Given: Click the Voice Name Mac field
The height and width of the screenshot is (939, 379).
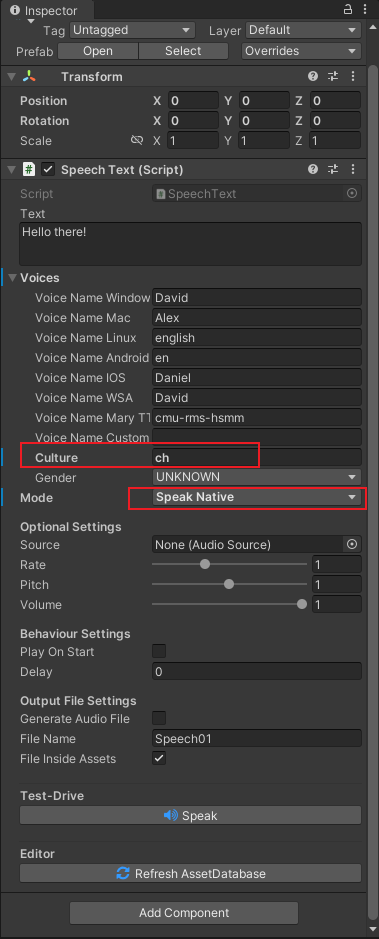Looking at the screenshot, I should [257, 317].
